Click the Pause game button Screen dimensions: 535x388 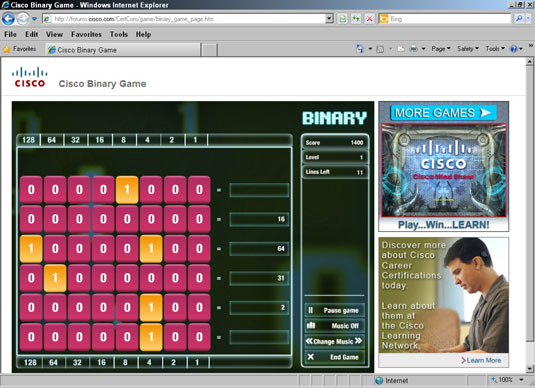click(x=334, y=310)
